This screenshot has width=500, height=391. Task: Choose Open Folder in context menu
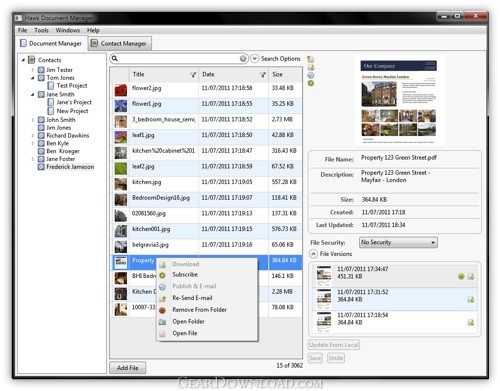point(188,322)
